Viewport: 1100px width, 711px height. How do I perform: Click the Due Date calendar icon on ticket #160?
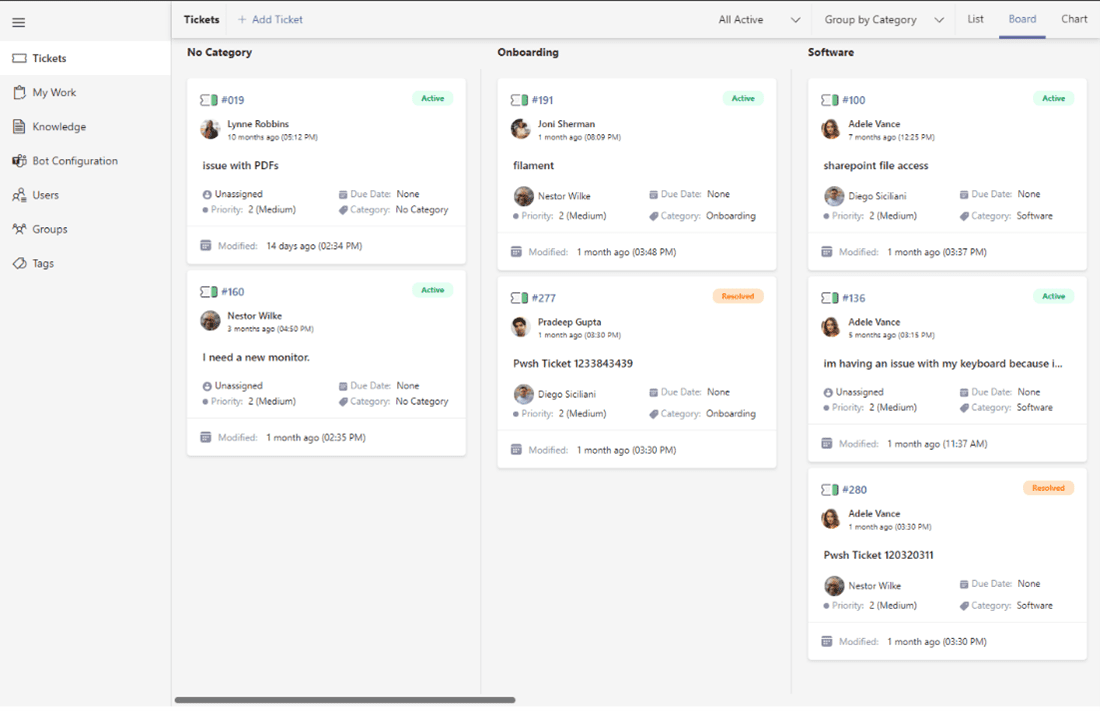tap(343, 386)
